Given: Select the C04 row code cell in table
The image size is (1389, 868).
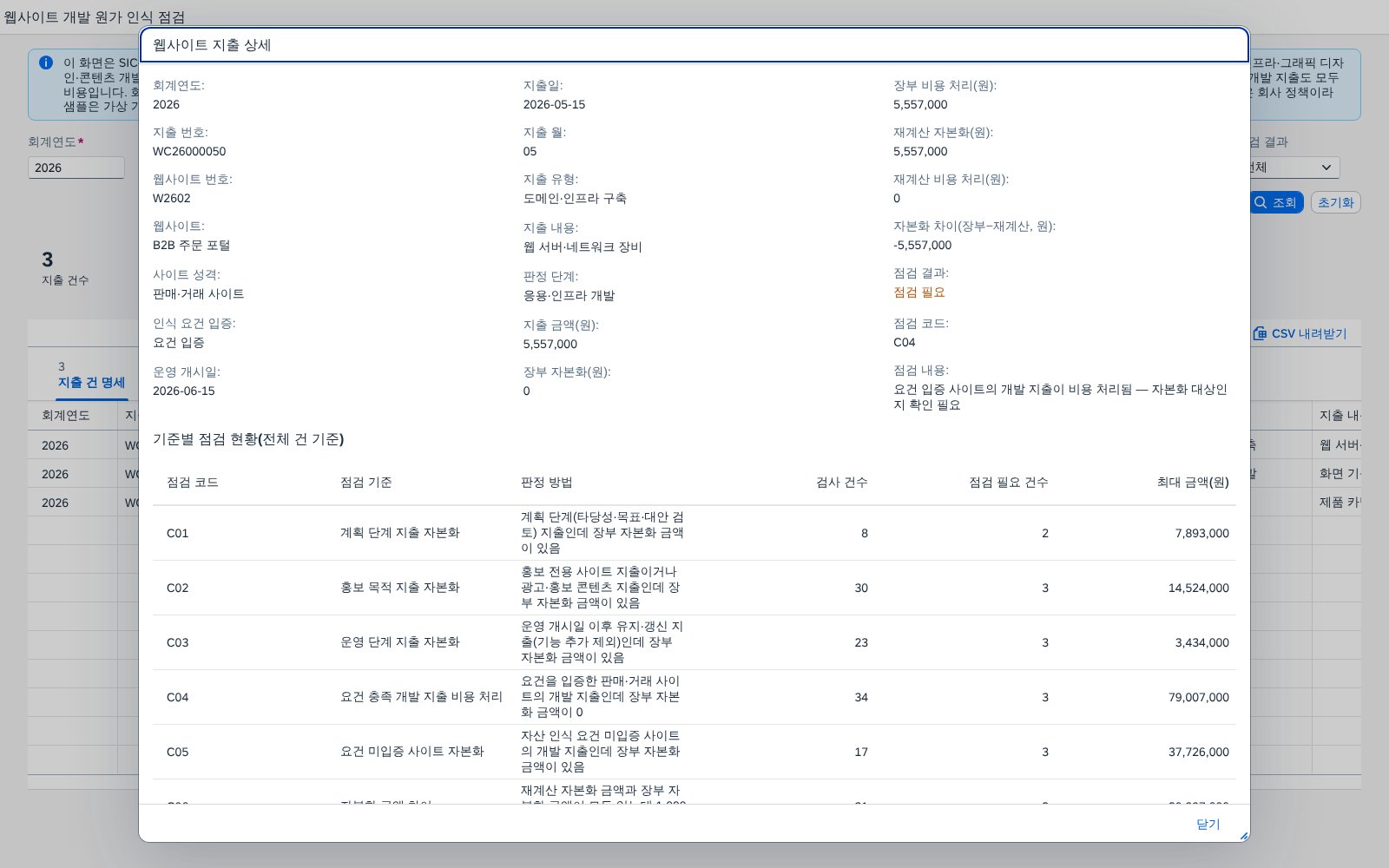Looking at the screenshot, I should click(x=178, y=697).
